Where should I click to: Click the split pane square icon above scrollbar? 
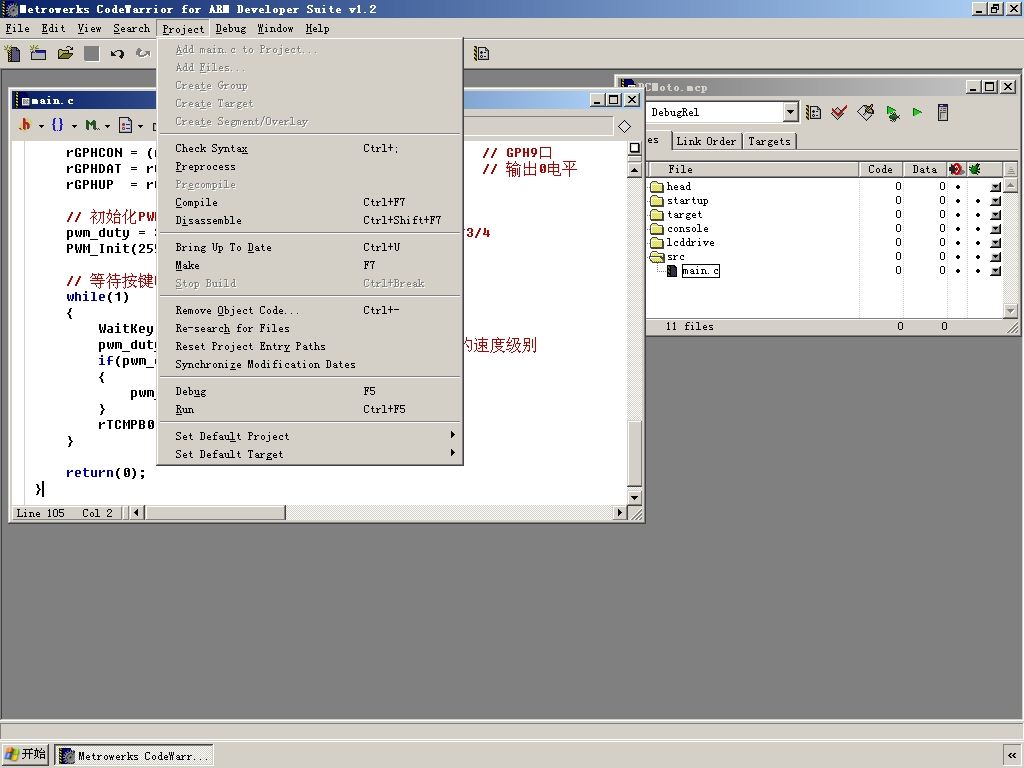[634, 148]
